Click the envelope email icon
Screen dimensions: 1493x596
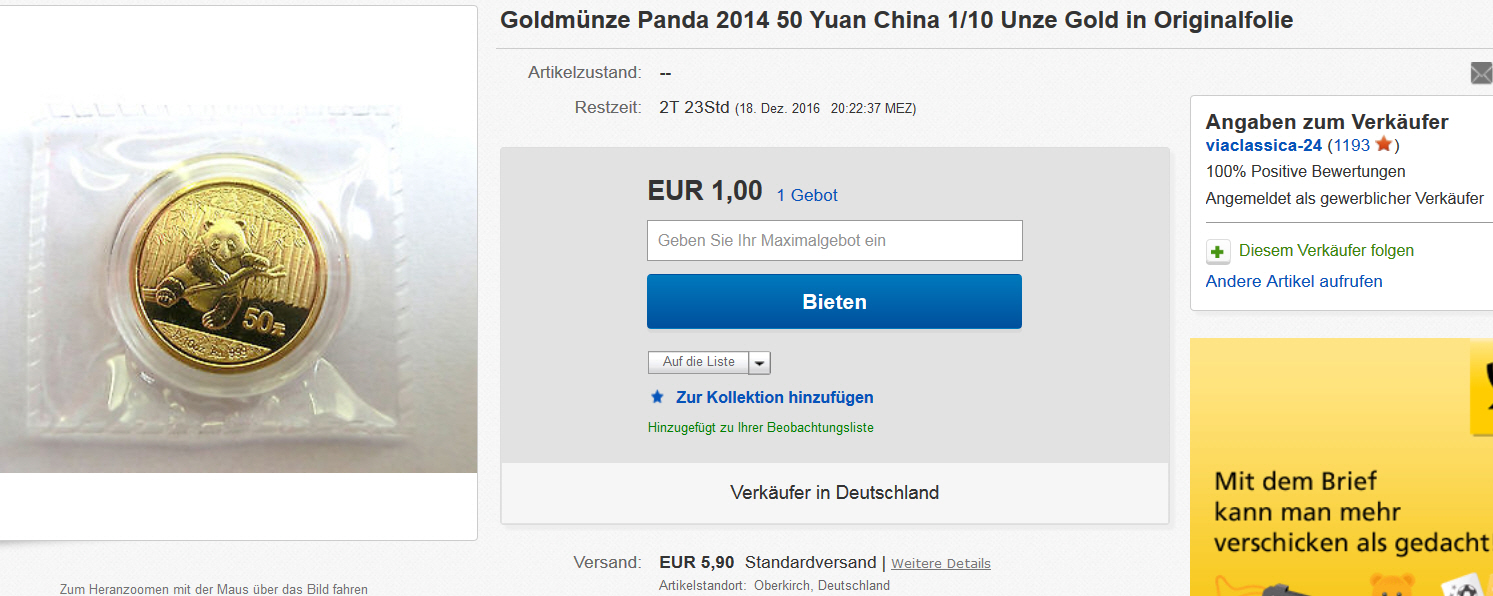click(x=1482, y=73)
